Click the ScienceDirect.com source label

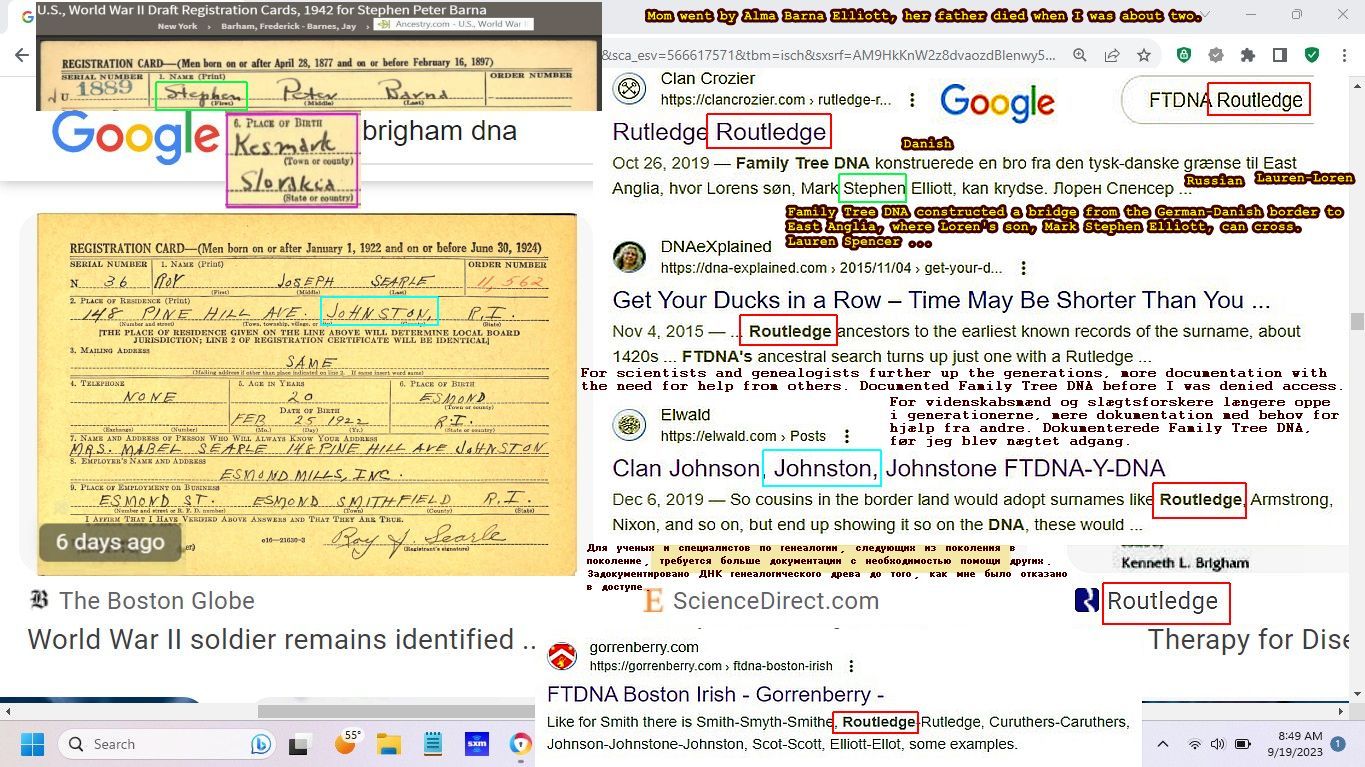pyautogui.click(x=776, y=601)
